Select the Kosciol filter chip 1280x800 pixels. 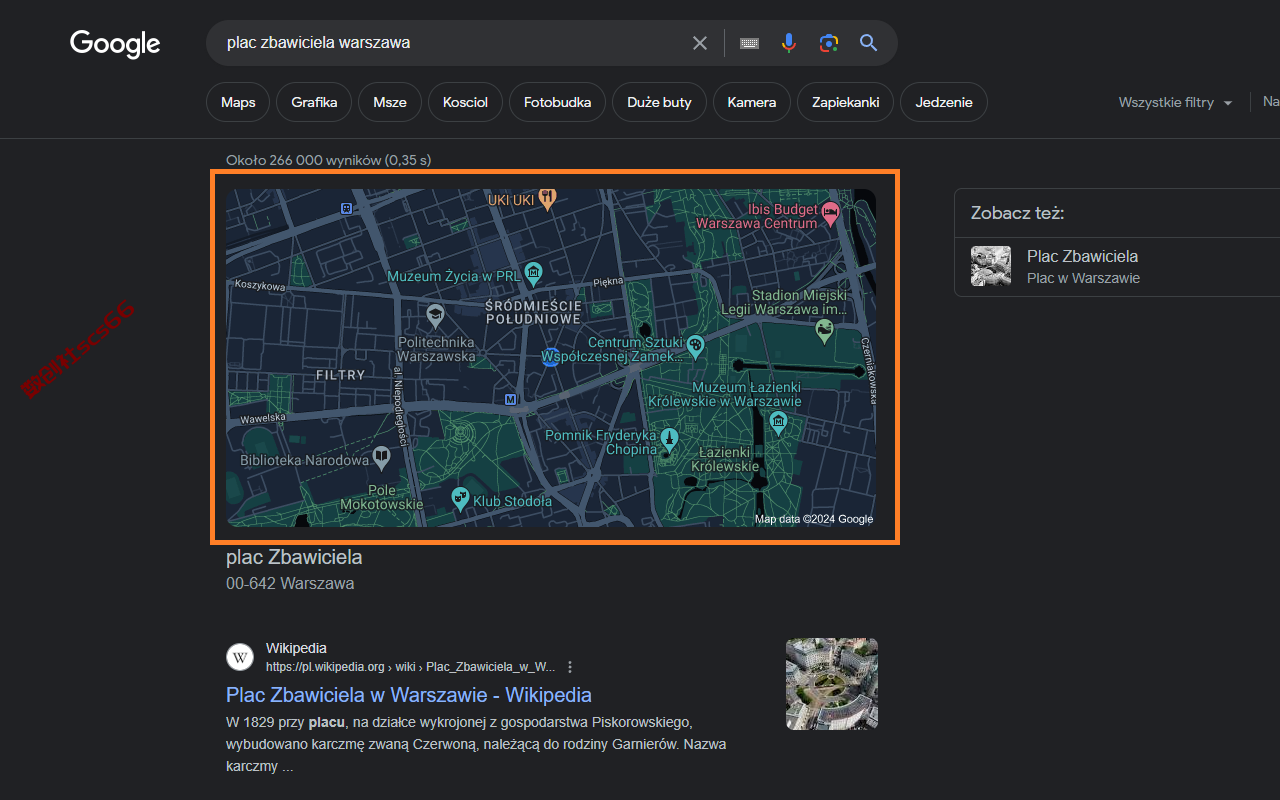pyautogui.click(x=465, y=102)
